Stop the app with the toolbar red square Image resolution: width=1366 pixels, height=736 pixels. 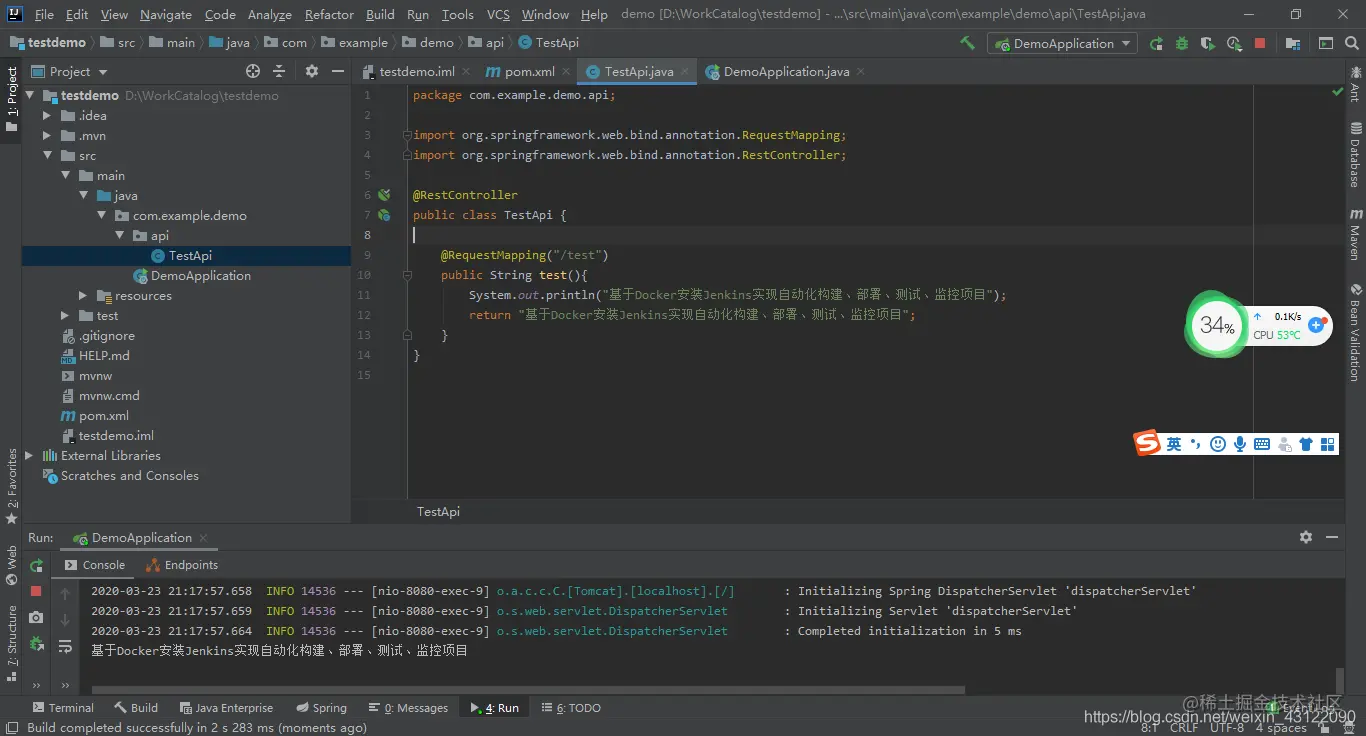pyautogui.click(x=1260, y=43)
